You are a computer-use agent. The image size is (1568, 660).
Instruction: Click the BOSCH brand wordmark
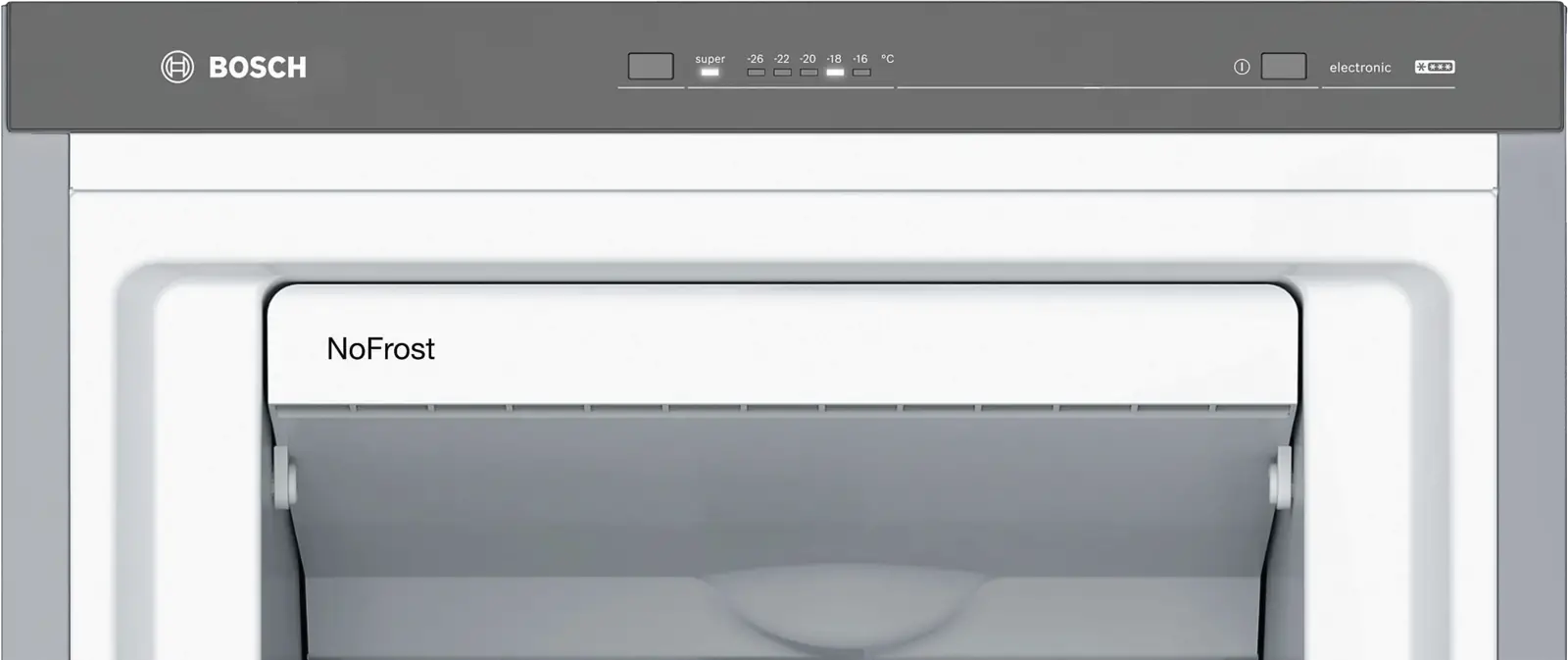258,68
